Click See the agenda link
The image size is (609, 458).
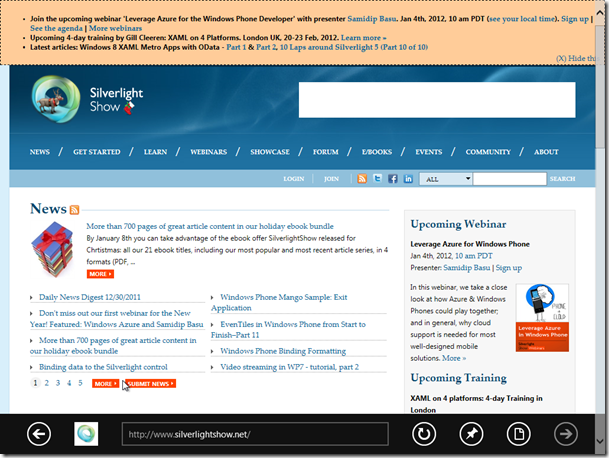pos(56,28)
